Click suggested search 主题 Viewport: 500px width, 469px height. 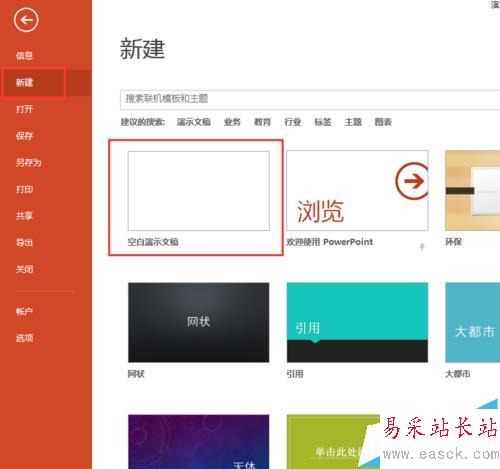click(x=353, y=122)
